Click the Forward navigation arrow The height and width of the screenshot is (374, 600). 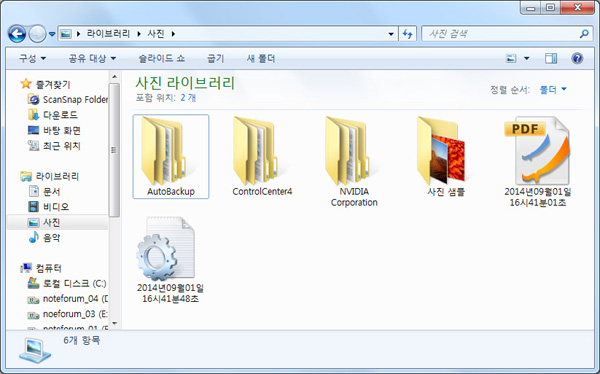point(38,34)
